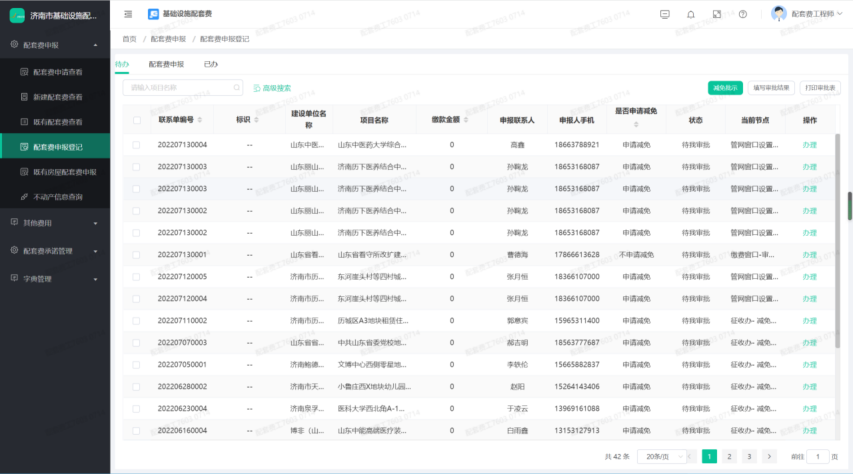The height and width of the screenshot is (474, 853).
Task: Open the 20条/页 page size dropdown
Action: 663,456
